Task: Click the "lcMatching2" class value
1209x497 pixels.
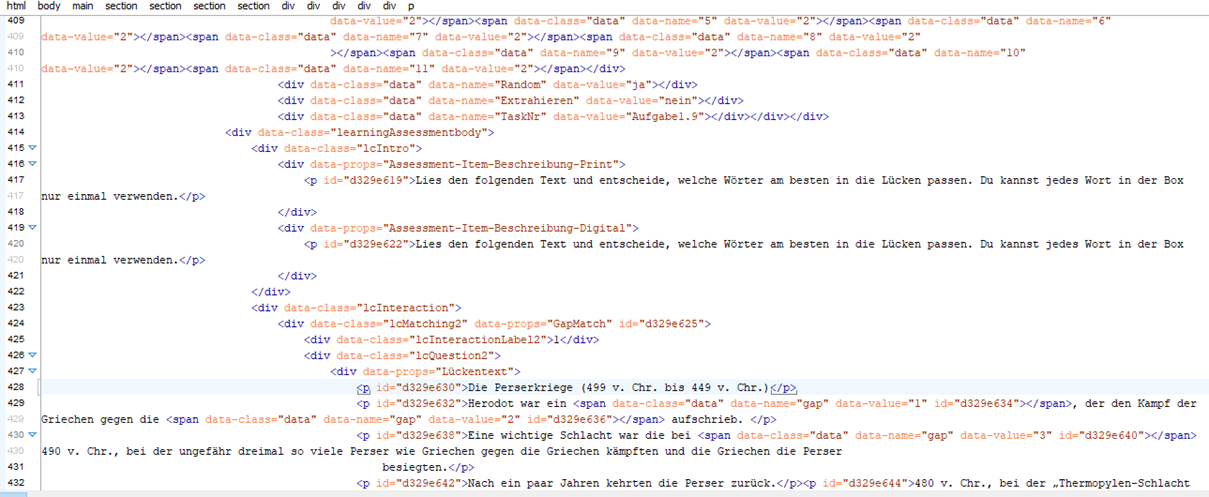Action: point(425,323)
